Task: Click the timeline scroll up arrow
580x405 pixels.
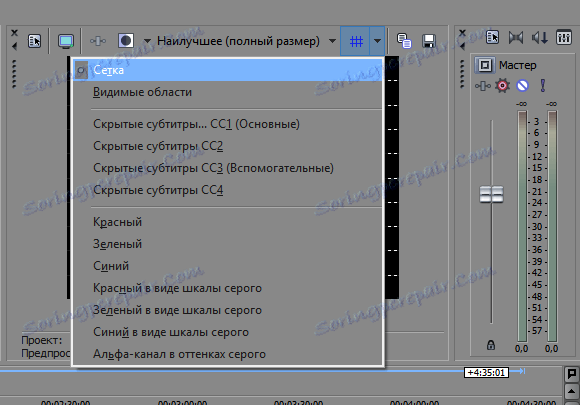Action: pos(571,391)
